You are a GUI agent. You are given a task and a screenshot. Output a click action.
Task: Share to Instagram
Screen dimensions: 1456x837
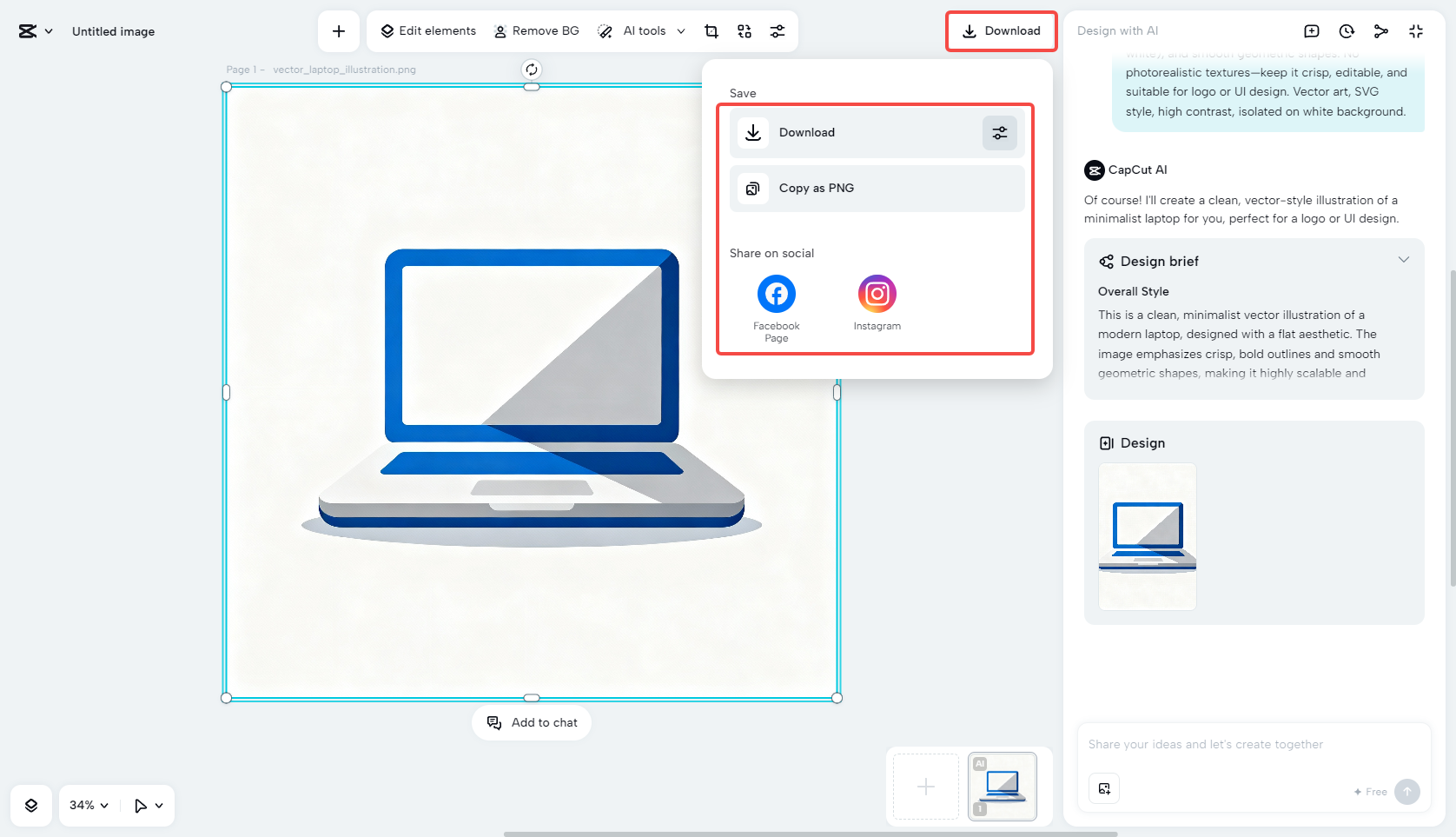coord(877,295)
